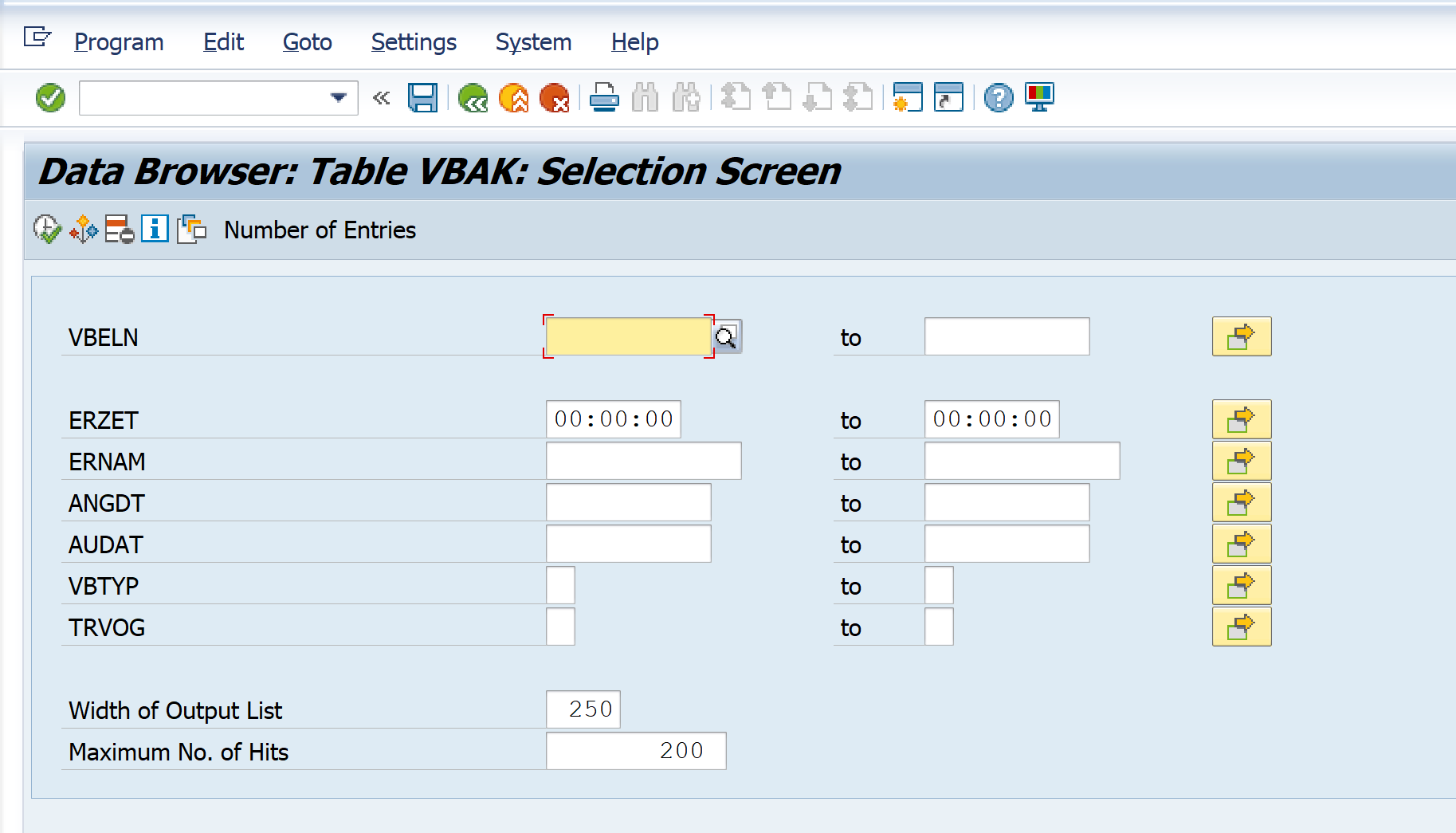Open multiple selection for VBELN row
The height and width of the screenshot is (833, 1456).
coord(1241,337)
